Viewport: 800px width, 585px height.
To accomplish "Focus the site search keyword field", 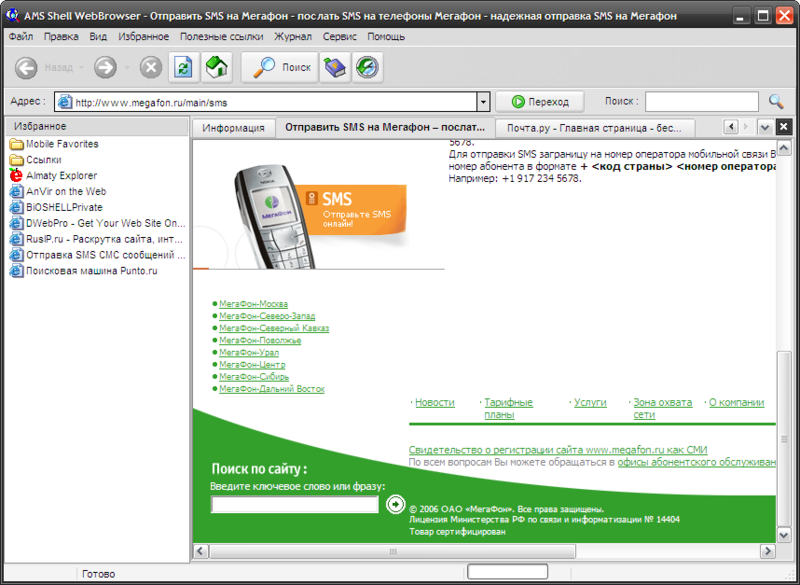I will point(295,504).
